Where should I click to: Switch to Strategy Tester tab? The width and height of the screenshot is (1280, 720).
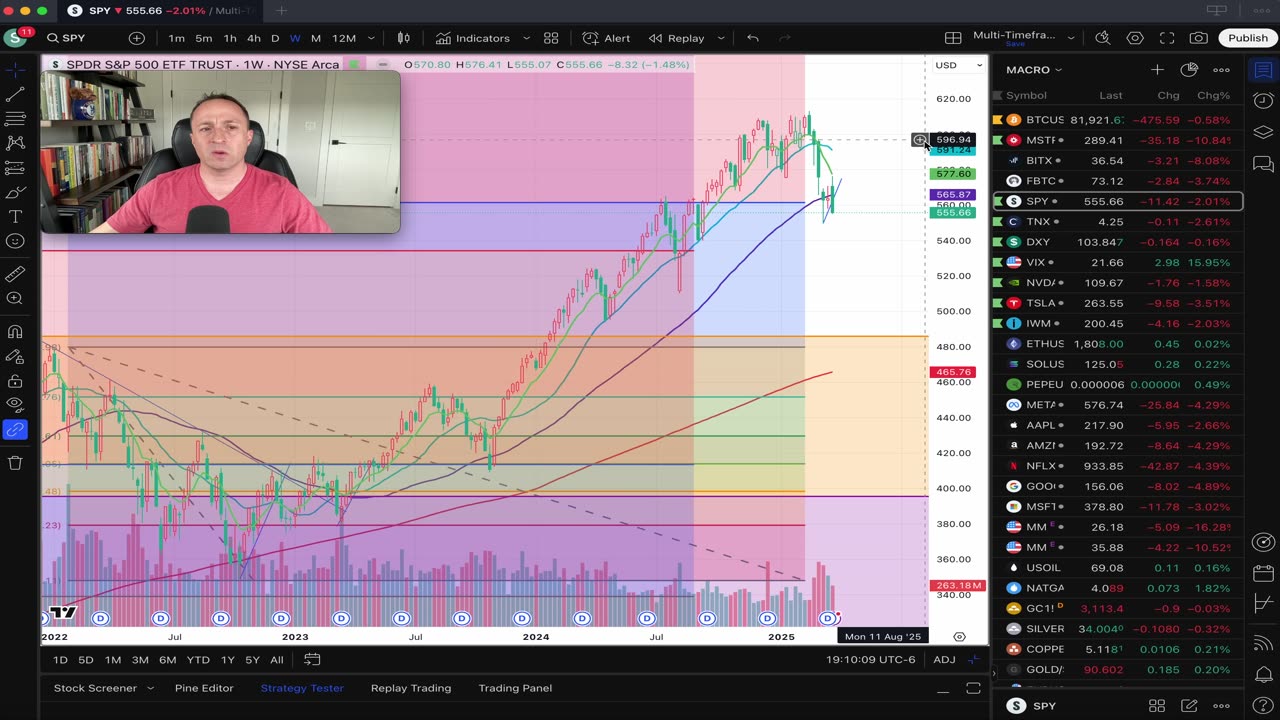302,688
